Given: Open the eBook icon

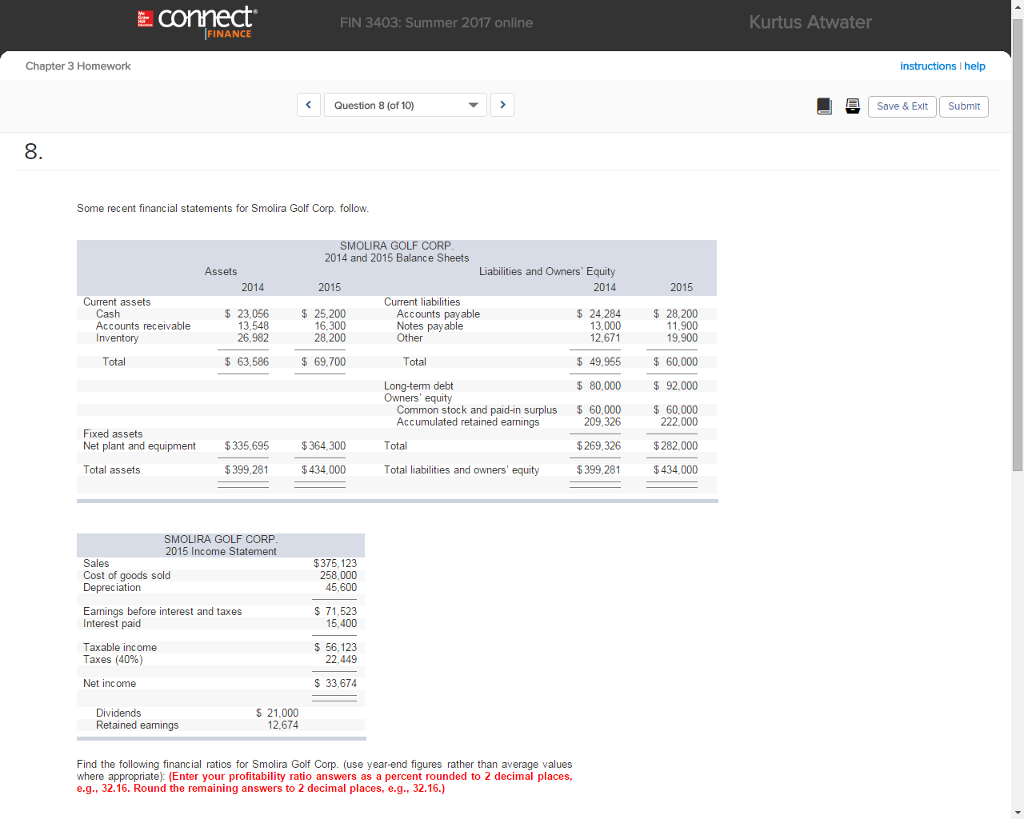Looking at the screenshot, I should pos(824,106).
